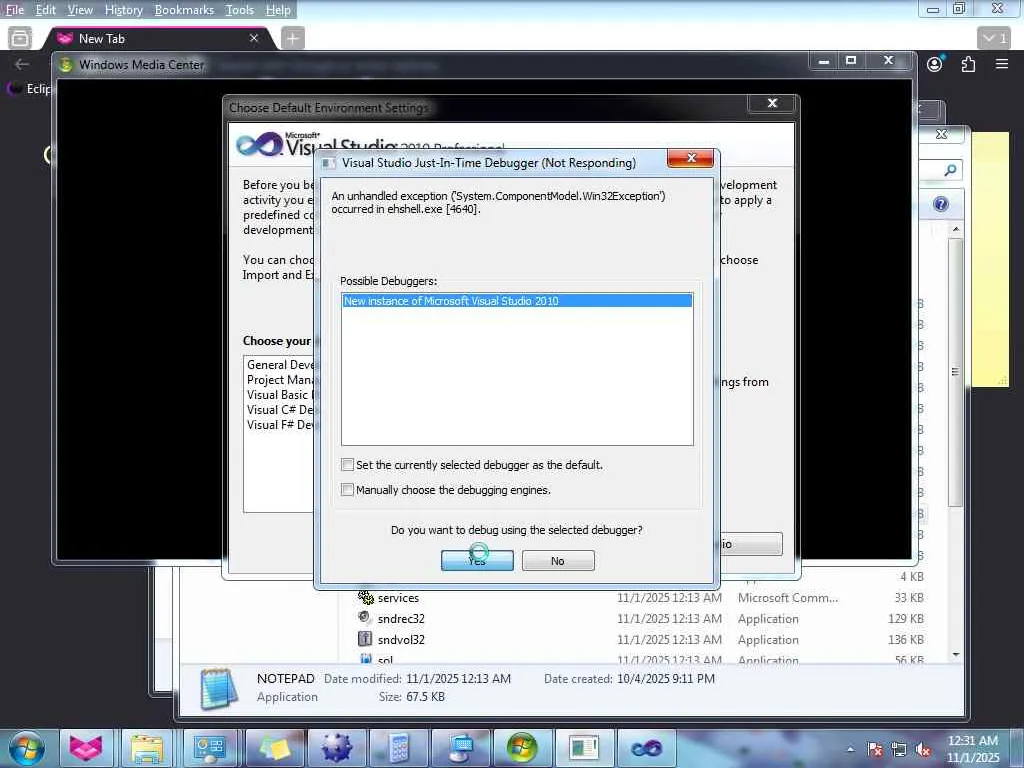
Task: Open the View menu
Action: tap(80, 10)
